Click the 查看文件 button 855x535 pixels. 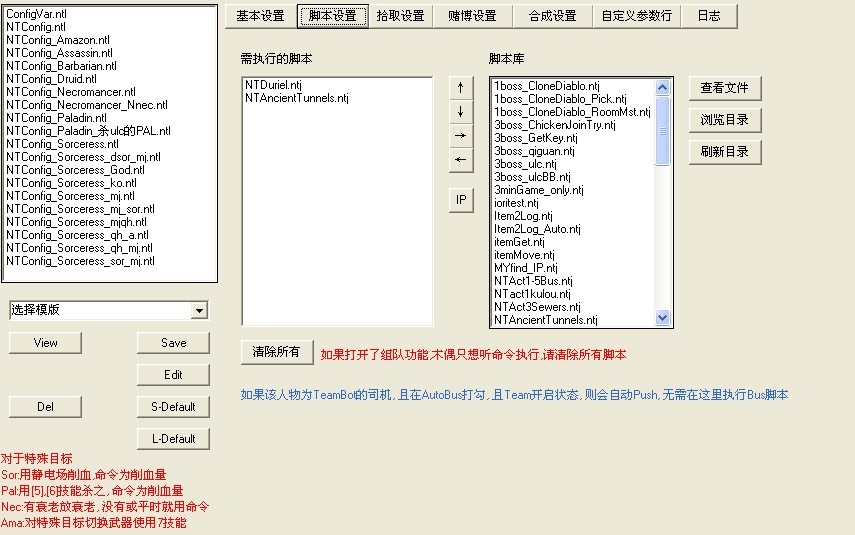tap(725, 88)
